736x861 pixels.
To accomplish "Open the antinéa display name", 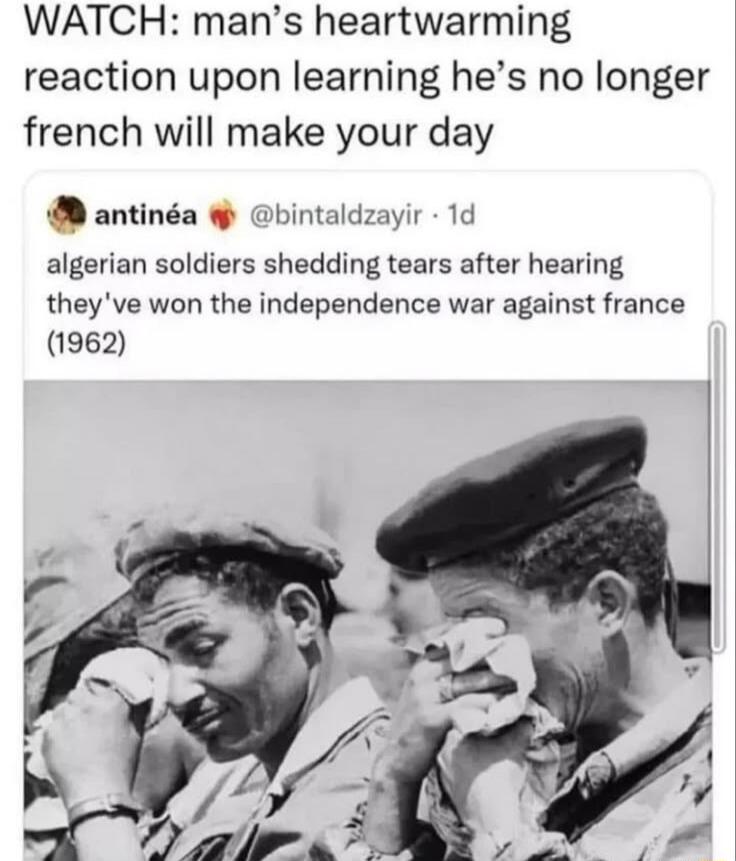I will (x=146, y=216).
